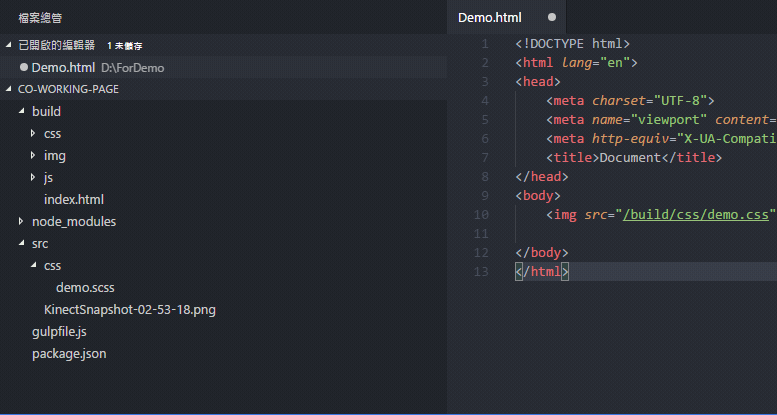Viewport: 777px width, 415px height.
Task: Collapse the css folder under src
Action: click(33, 265)
